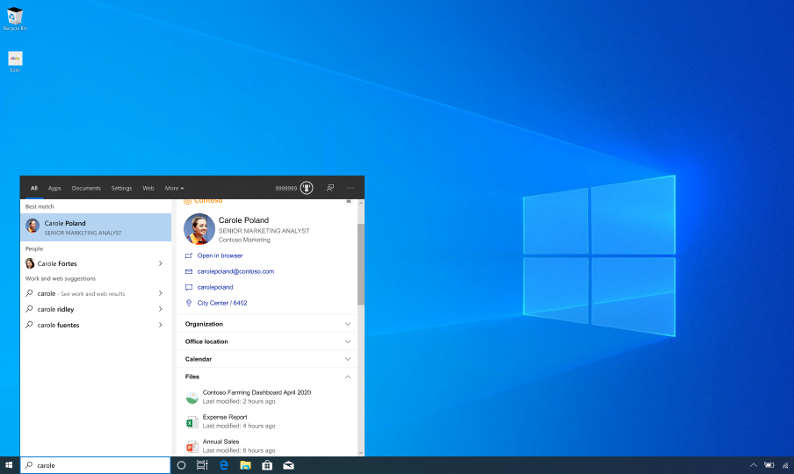Viewport: 794px width, 474px height.
Task: Collapse the Files section
Action: (x=347, y=377)
